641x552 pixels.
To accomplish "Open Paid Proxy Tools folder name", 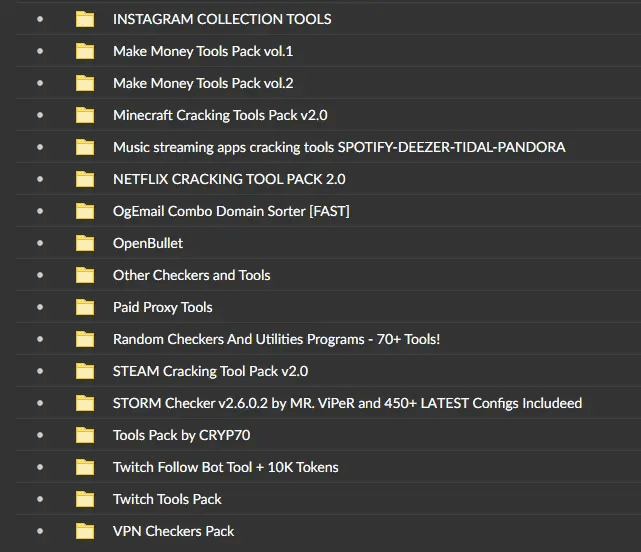I will [162, 307].
